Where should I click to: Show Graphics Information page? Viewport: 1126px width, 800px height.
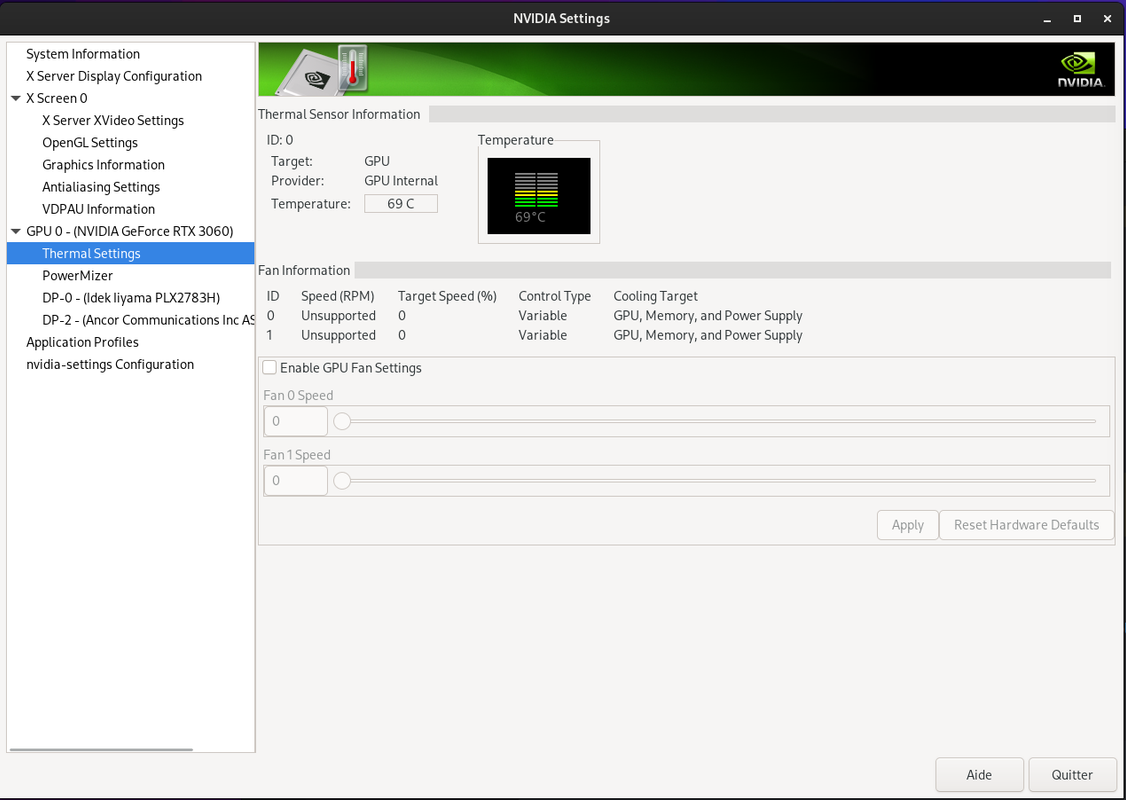103,165
